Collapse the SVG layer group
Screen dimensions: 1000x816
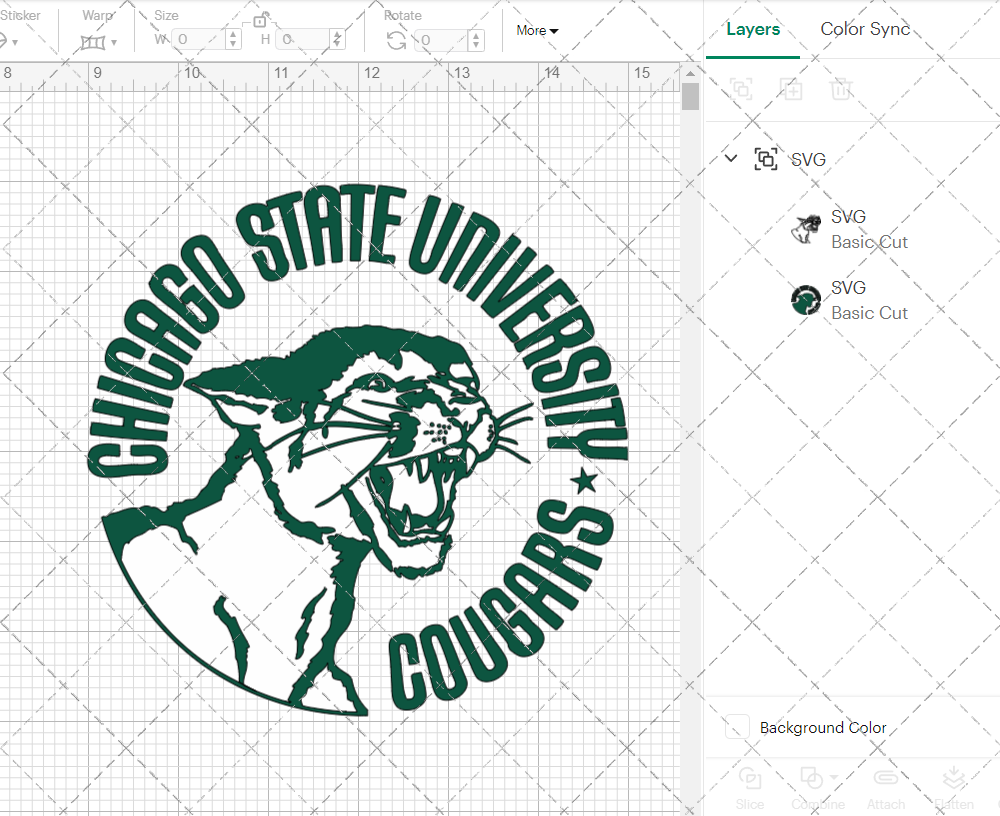tap(730, 158)
